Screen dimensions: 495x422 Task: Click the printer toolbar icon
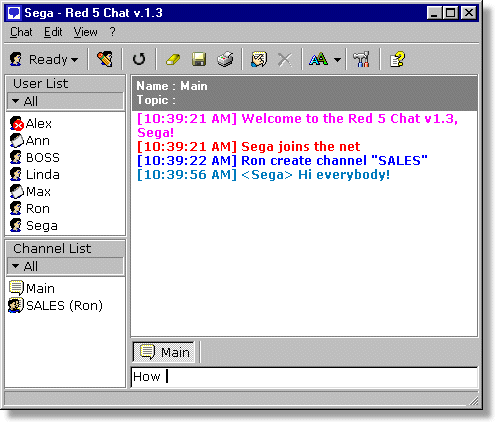pos(225,60)
